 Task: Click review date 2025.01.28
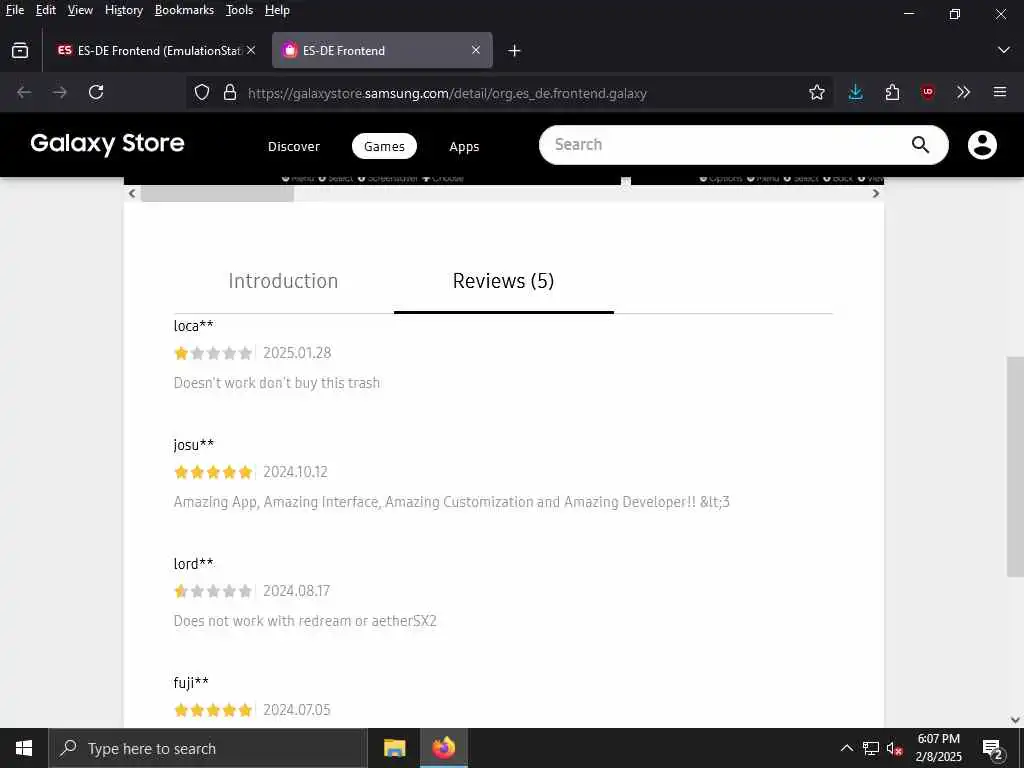tap(297, 353)
